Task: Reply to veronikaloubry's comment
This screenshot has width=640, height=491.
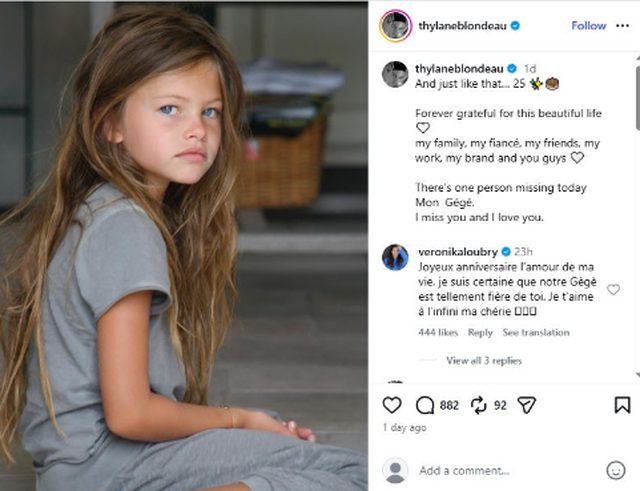Action: [480, 333]
